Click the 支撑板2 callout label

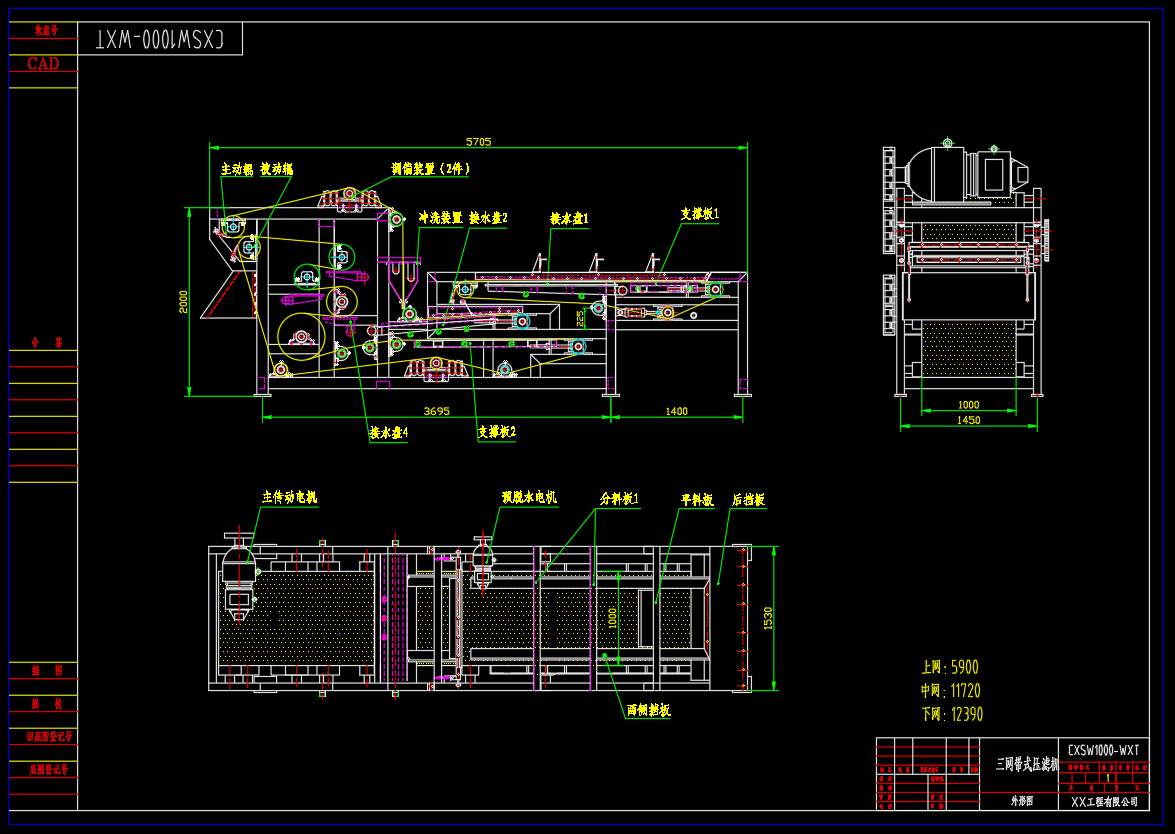tap(496, 432)
